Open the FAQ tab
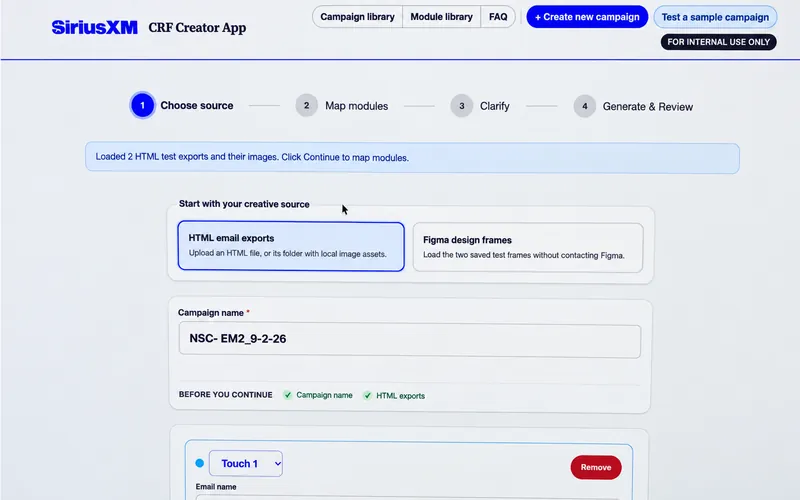The width and height of the screenshot is (800, 500). pos(498,17)
